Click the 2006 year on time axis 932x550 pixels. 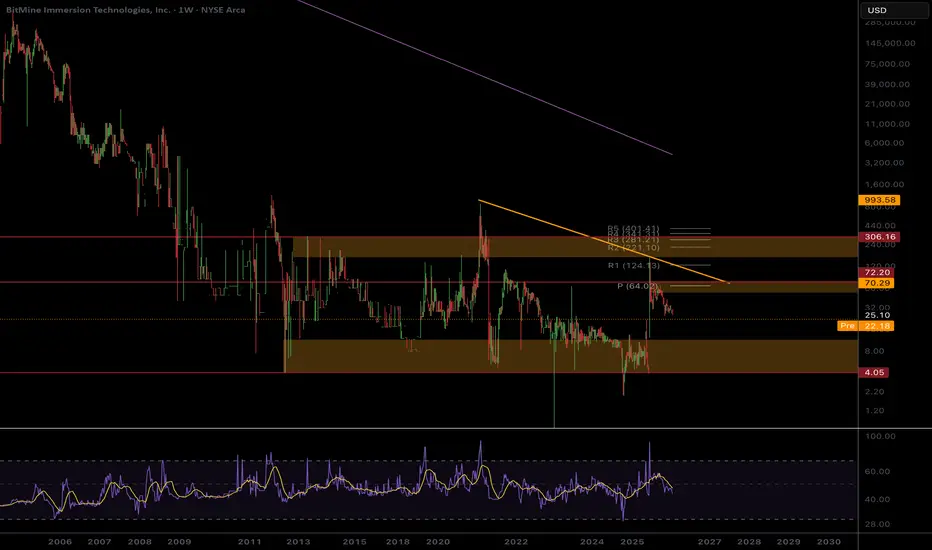click(x=60, y=542)
